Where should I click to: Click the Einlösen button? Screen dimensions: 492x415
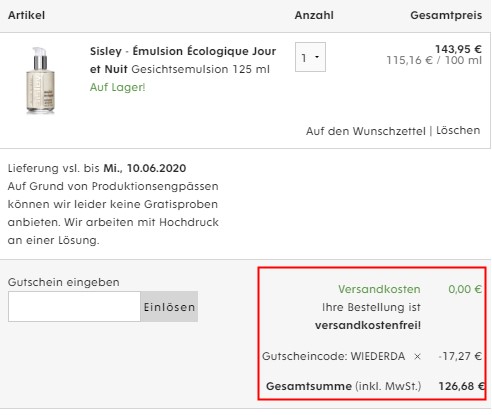(169, 307)
